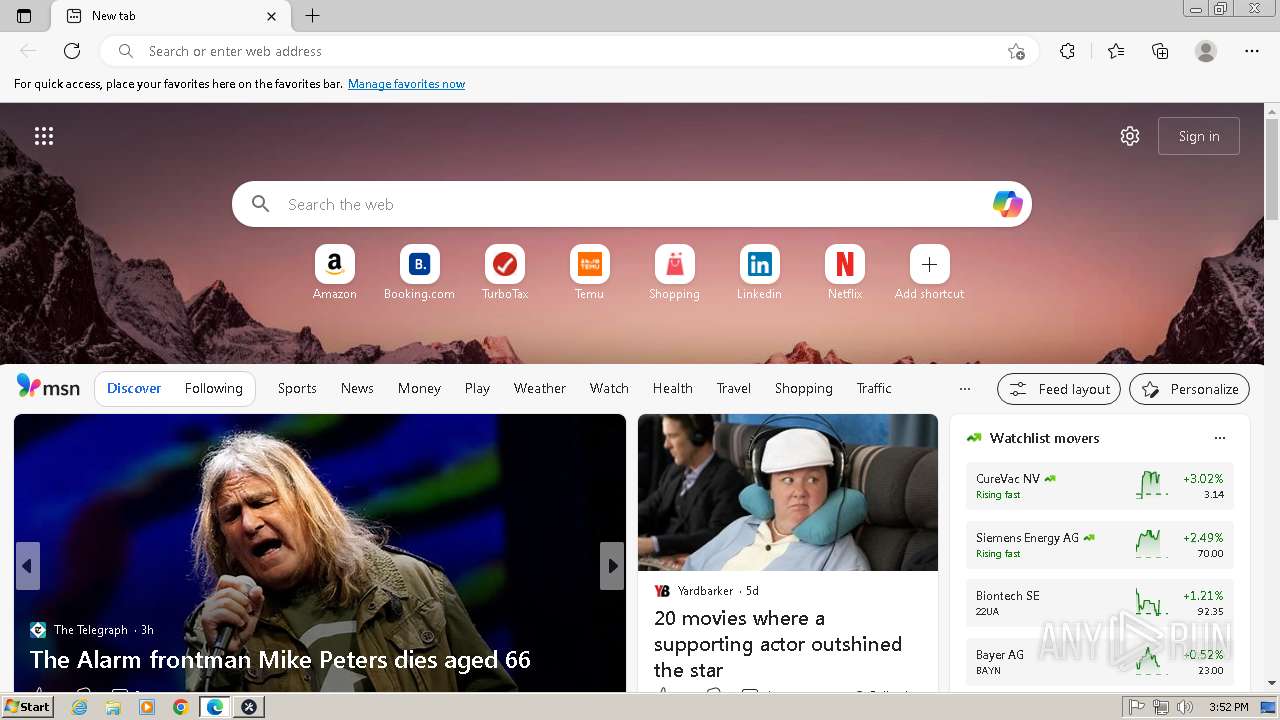1280x720 pixels.
Task: Click the page vertical scrollbar
Action: tap(1272, 170)
